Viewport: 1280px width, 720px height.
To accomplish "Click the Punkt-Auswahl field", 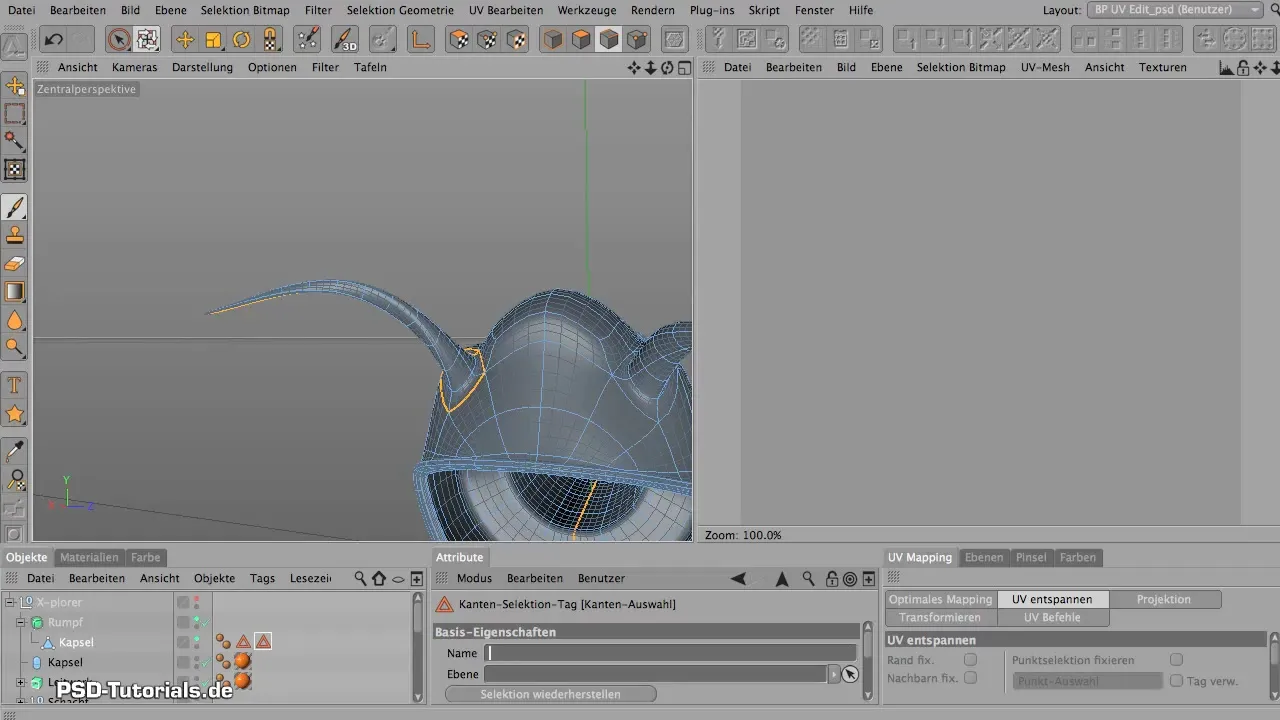I will (1087, 681).
